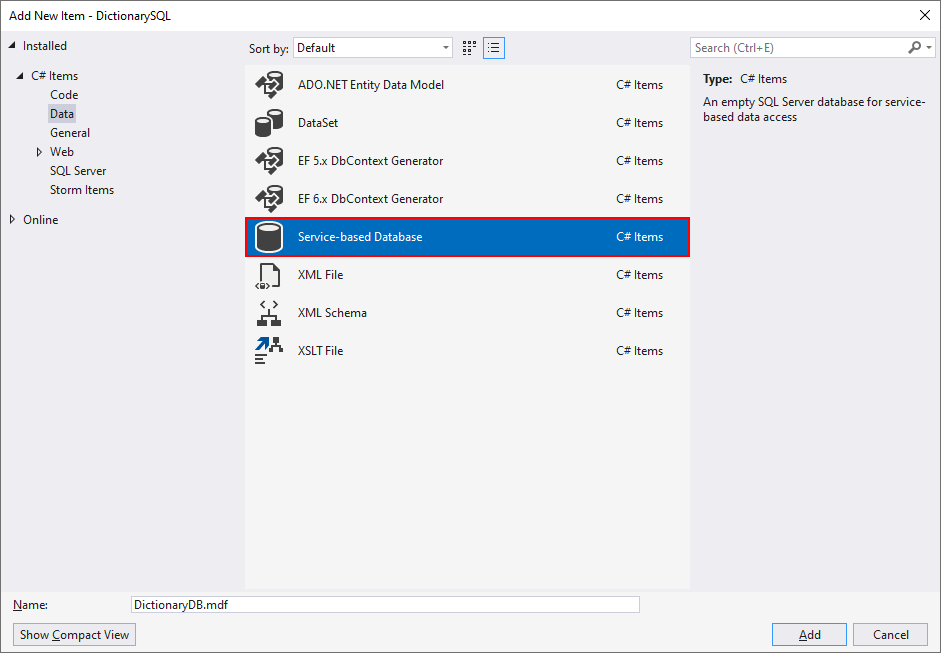The height and width of the screenshot is (653, 941).
Task: Expand the Web tree node
Action: [x=39, y=152]
